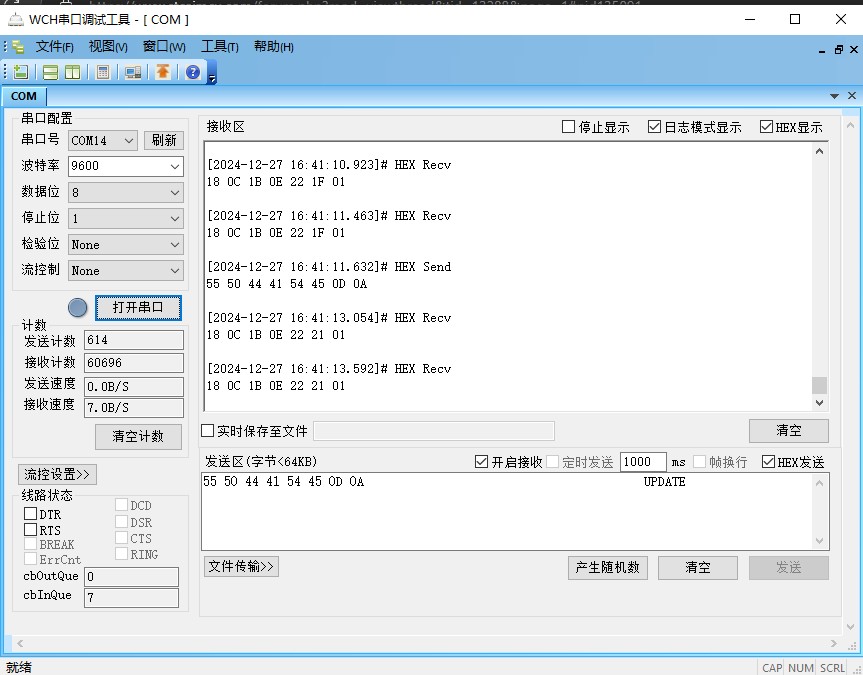The image size is (863, 675).
Task: Expand the 检验位 None dropdown
Action: 175,244
